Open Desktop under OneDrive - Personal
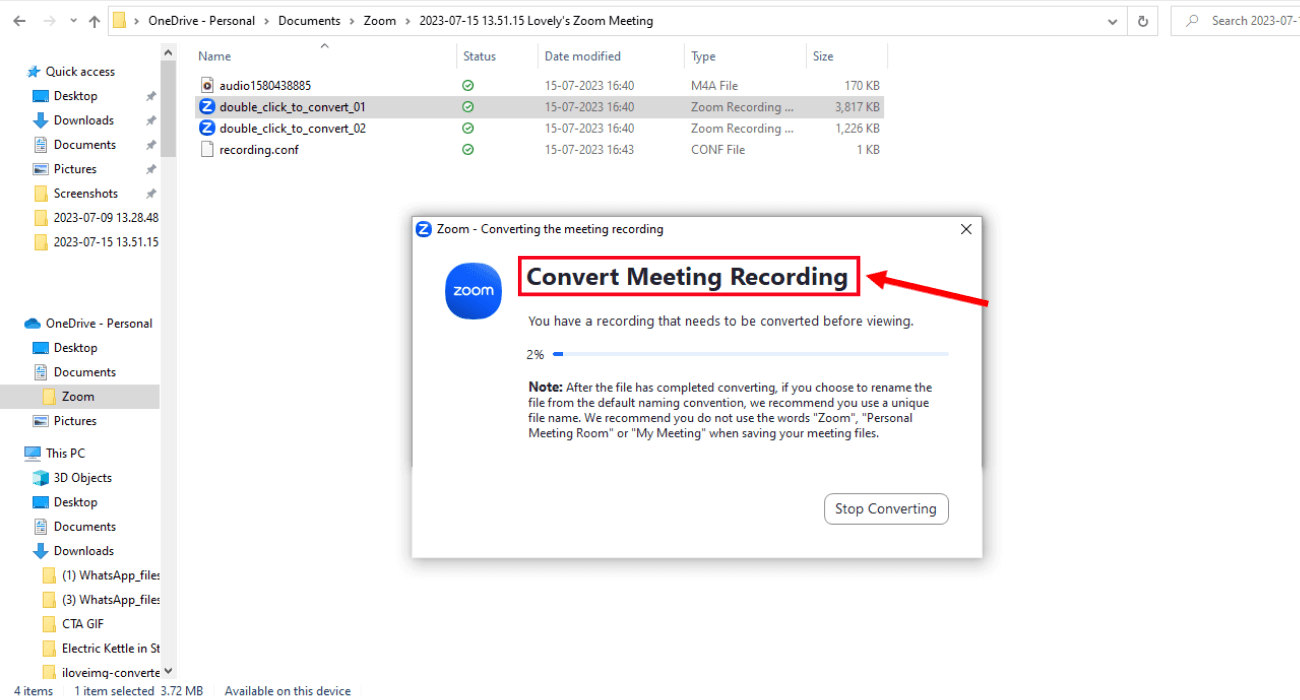This screenshot has width=1300, height=700. click(x=75, y=348)
